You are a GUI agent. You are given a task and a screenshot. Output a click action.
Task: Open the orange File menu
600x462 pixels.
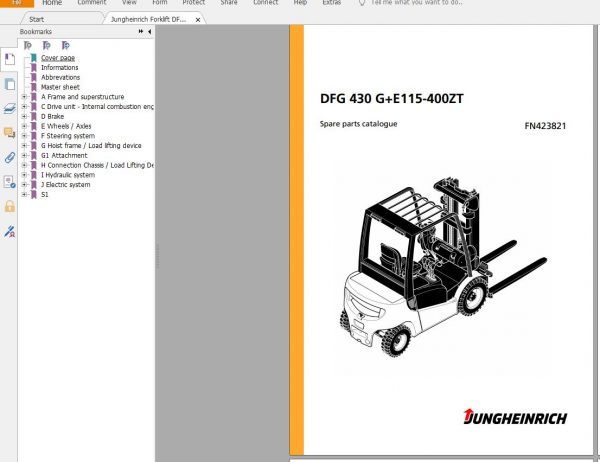click(x=17, y=3)
